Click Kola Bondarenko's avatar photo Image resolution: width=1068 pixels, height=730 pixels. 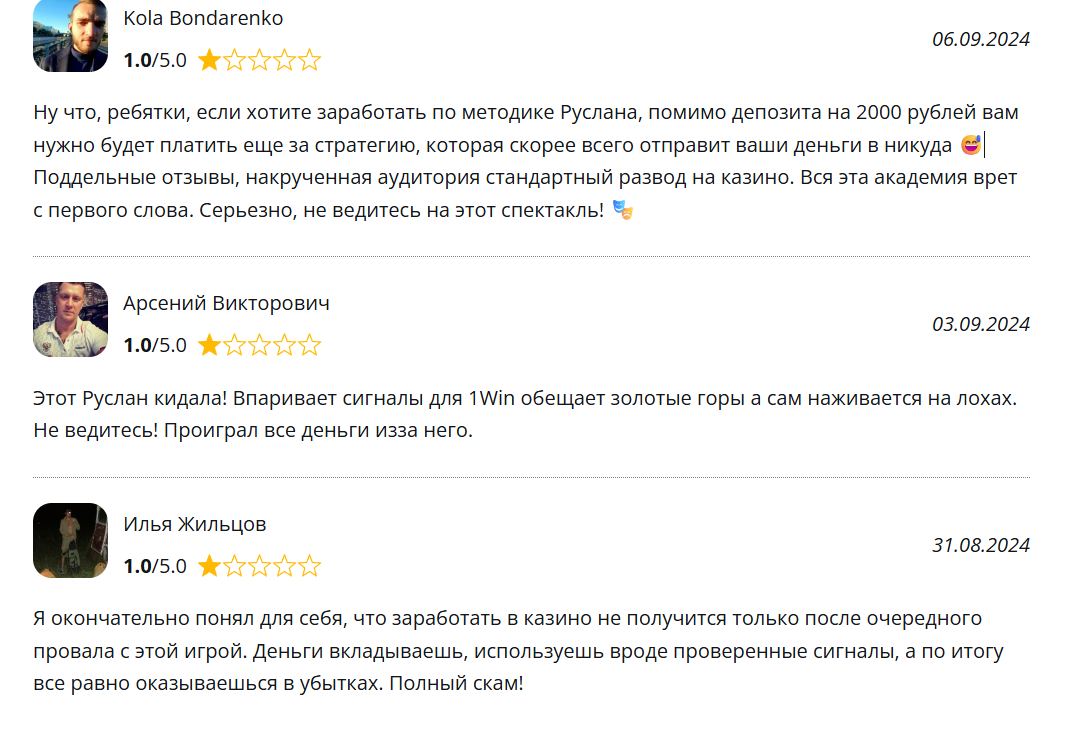tap(70, 36)
